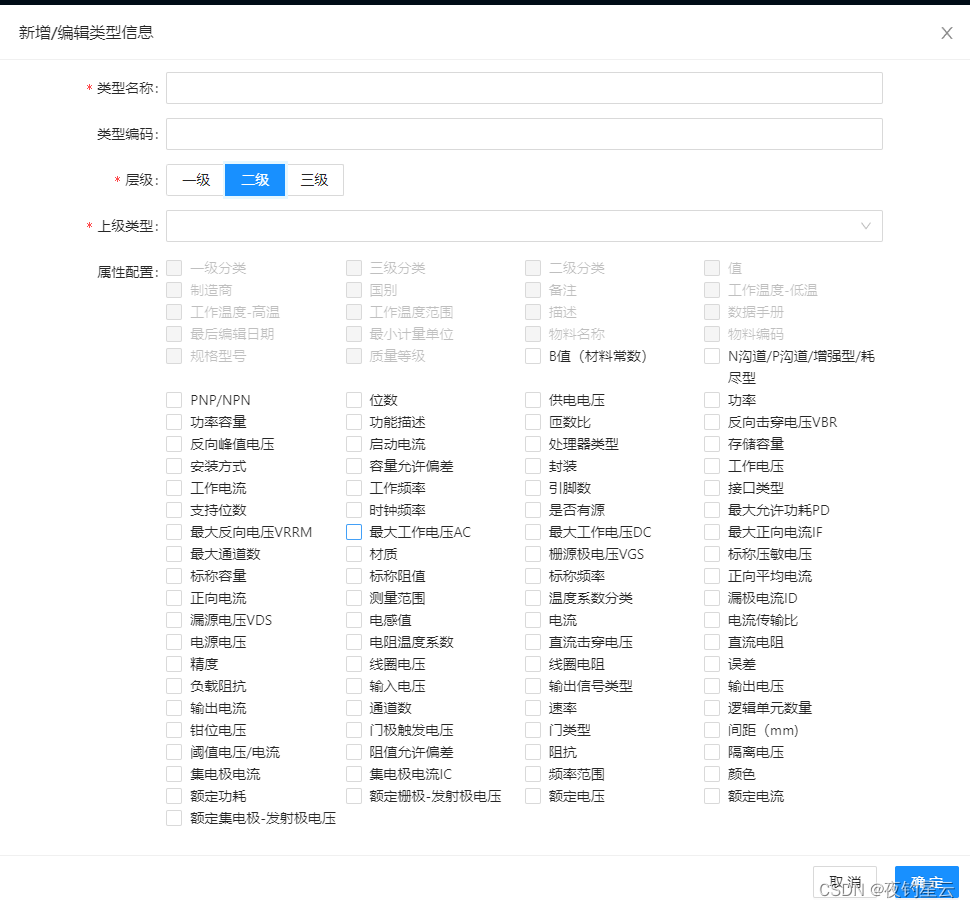This screenshot has height=908, width=970.
Task: Check the 额定电流 checkbox
Action: [713, 796]
